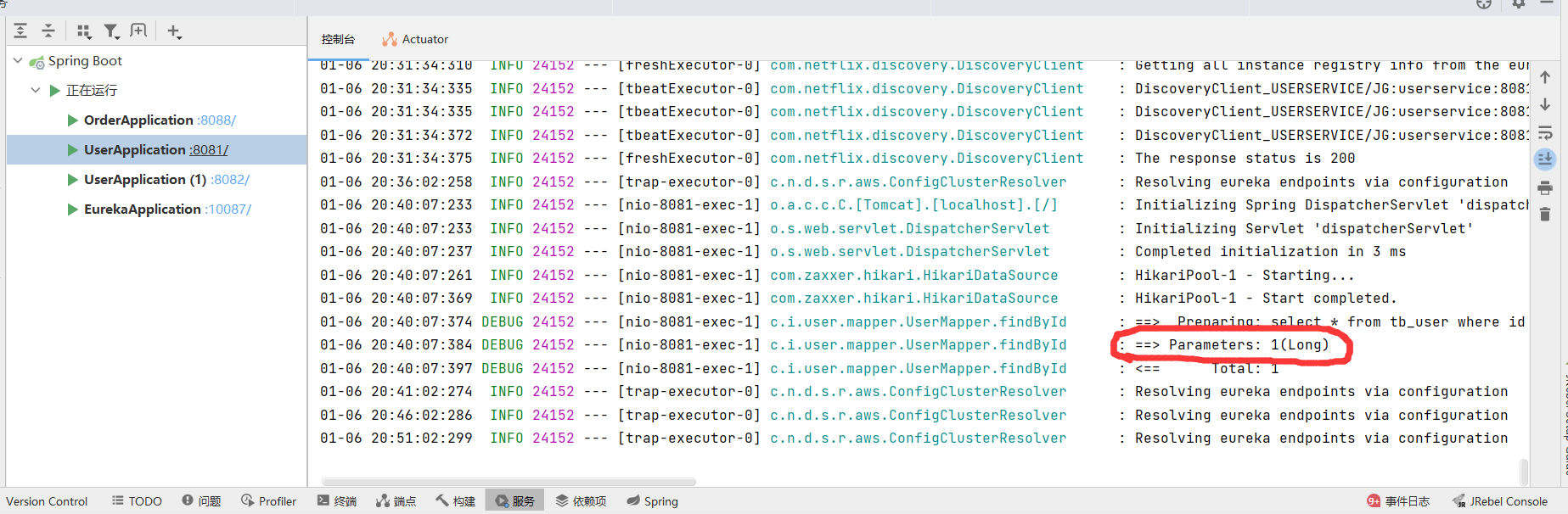This screenshot has height=514, width=1568.
Task: Toggle scroll to end of console
Action: click(x=1545, y=159)
